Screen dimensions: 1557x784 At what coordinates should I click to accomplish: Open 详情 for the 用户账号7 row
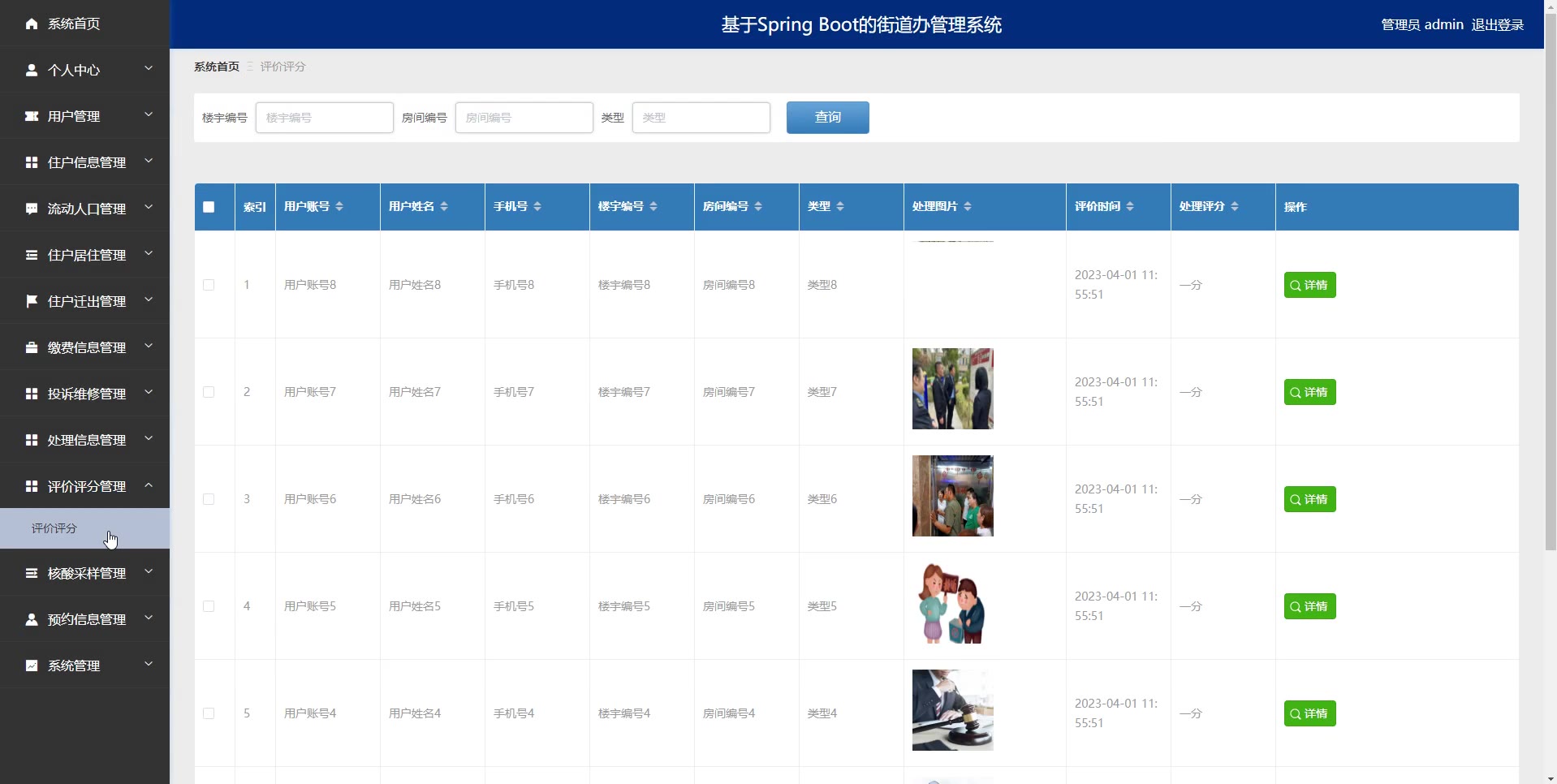pos(1309,392)
